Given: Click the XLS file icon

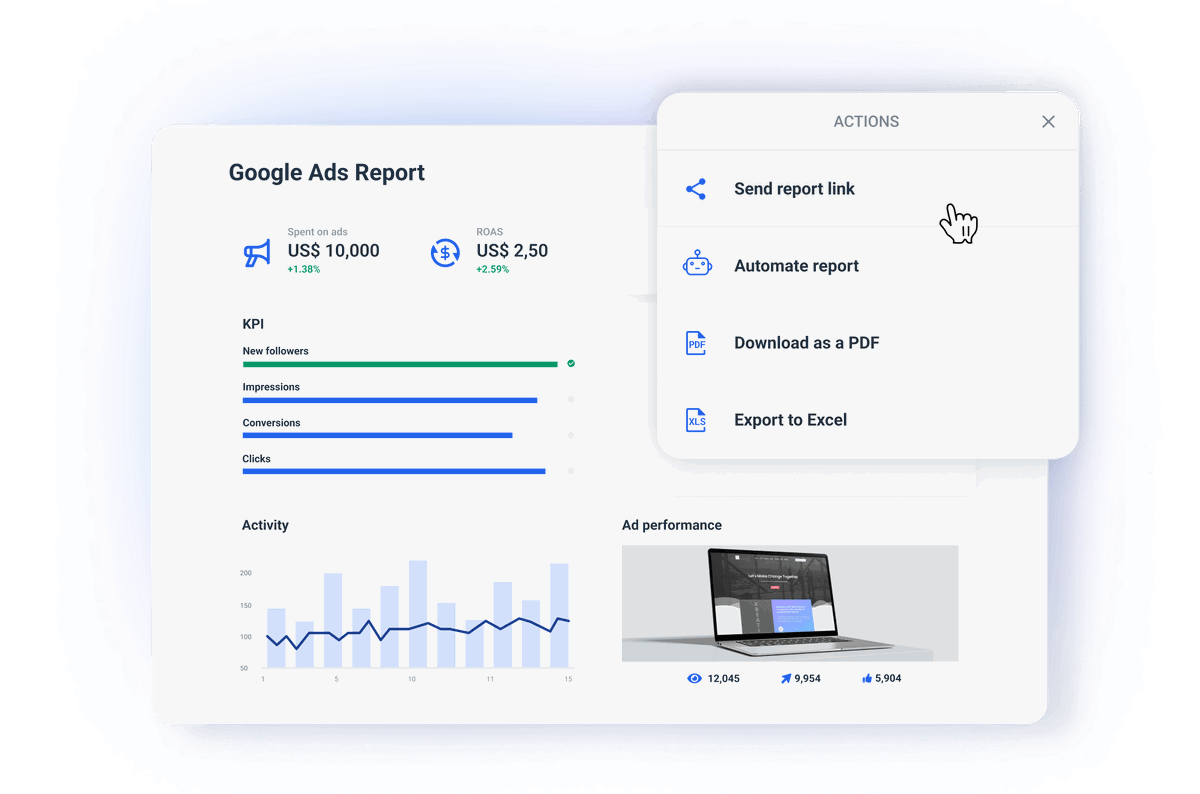Looking at the screenshot, I should coord(696,419).
